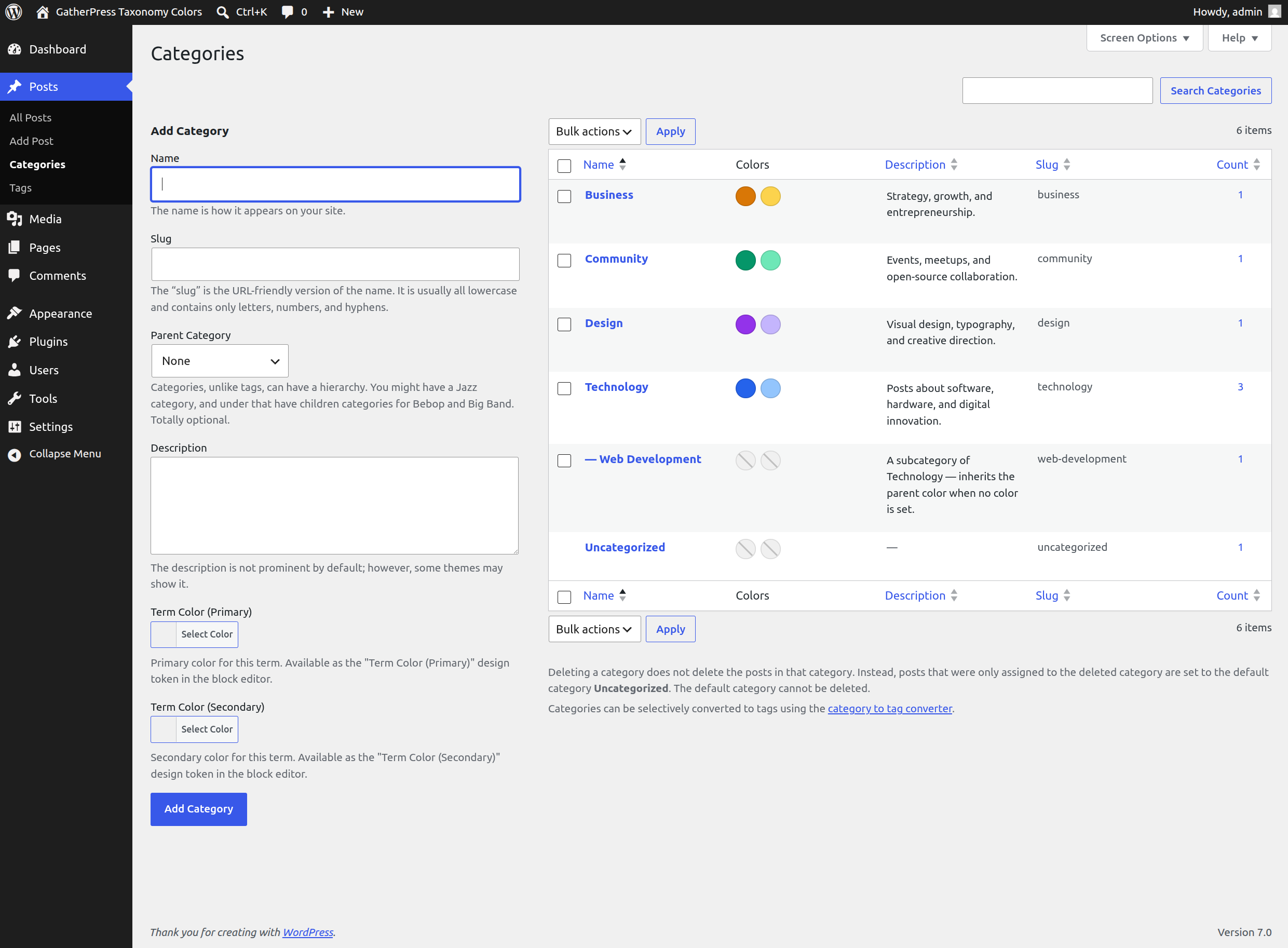Click the Pages icon in sidebar
The width and height of the screenshot is (1288, 948).
point(15,247)
